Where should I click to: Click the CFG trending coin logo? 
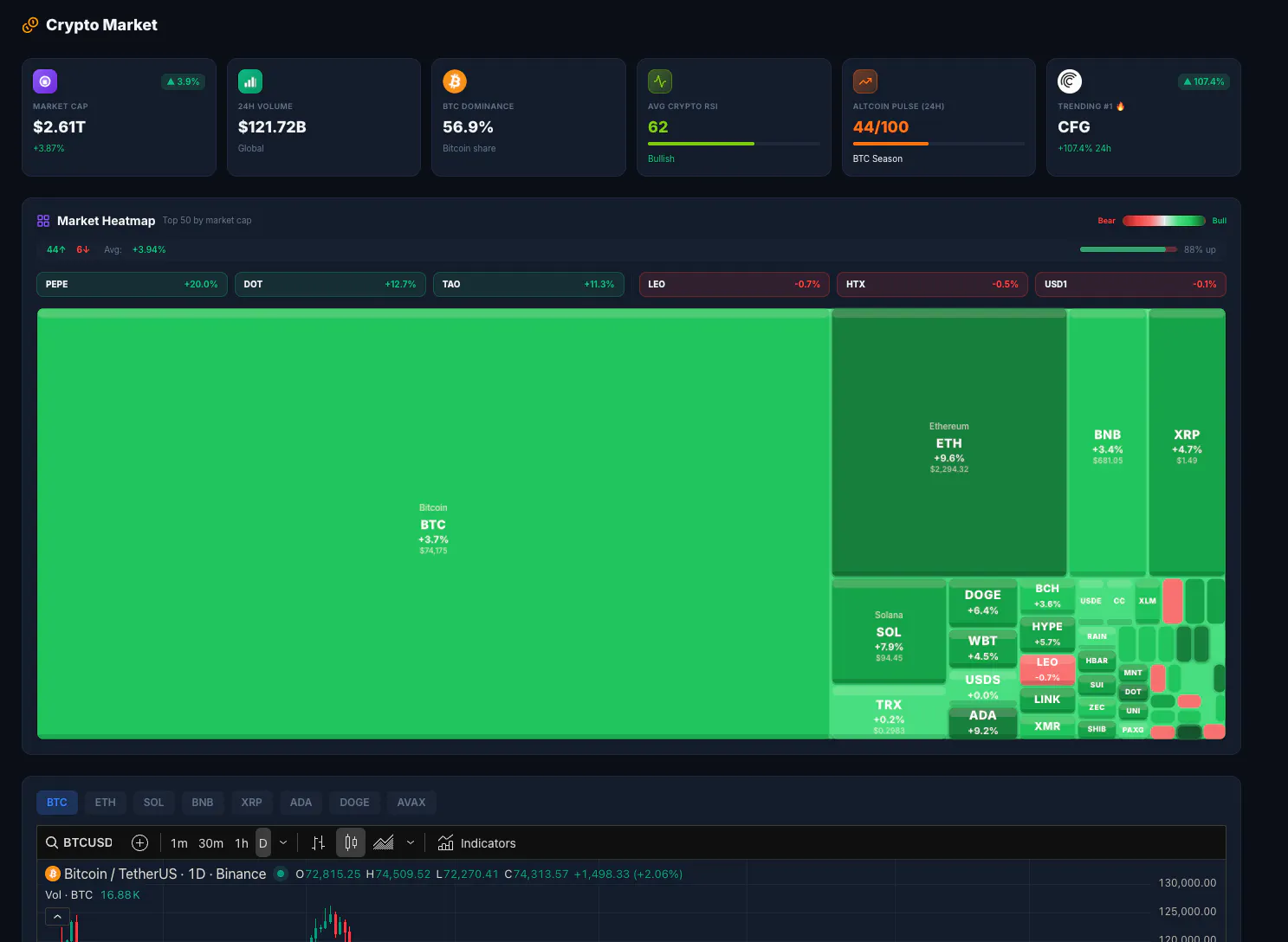(1070, 81)
